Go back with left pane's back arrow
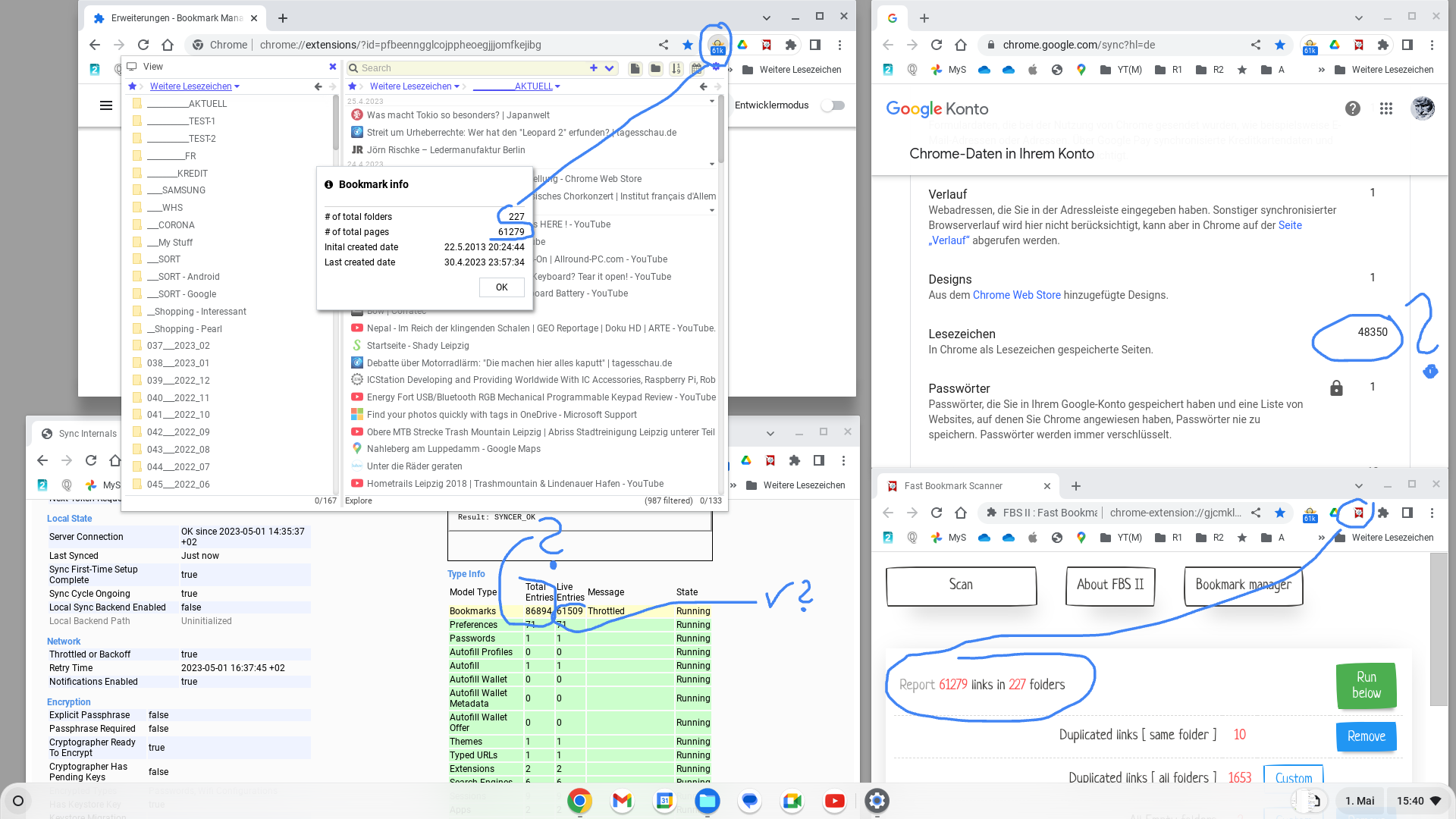The image size is (1456, 819). (x=318, y=86)
